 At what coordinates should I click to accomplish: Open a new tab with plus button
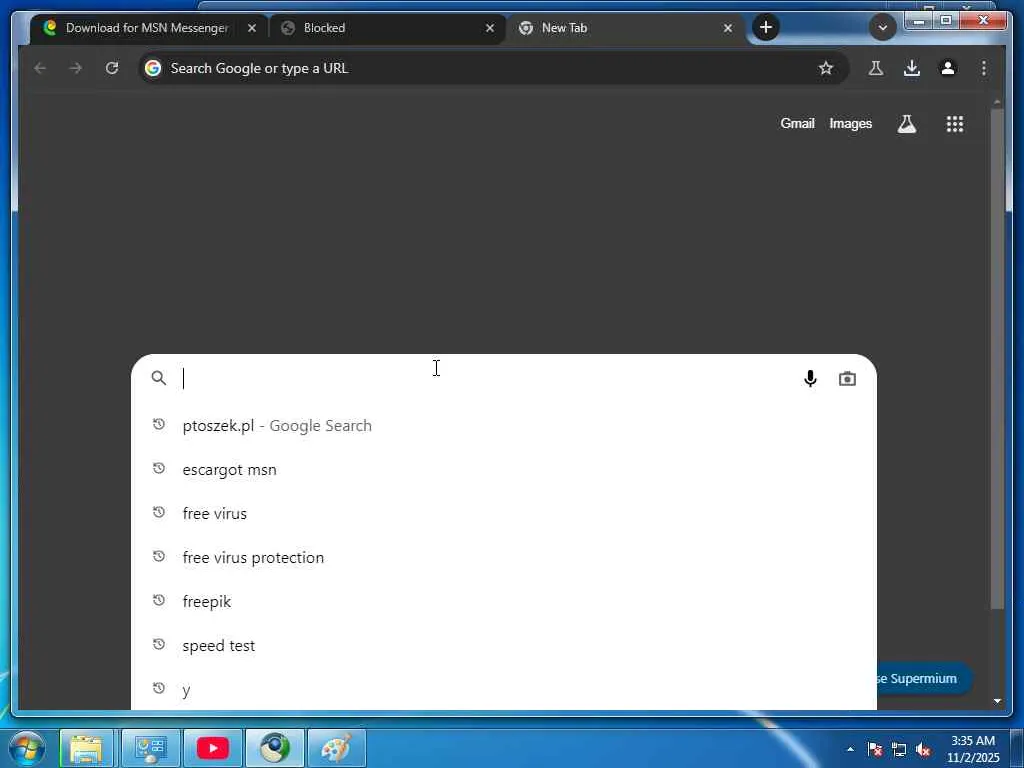pyautogui.click(x=766, y=27)
